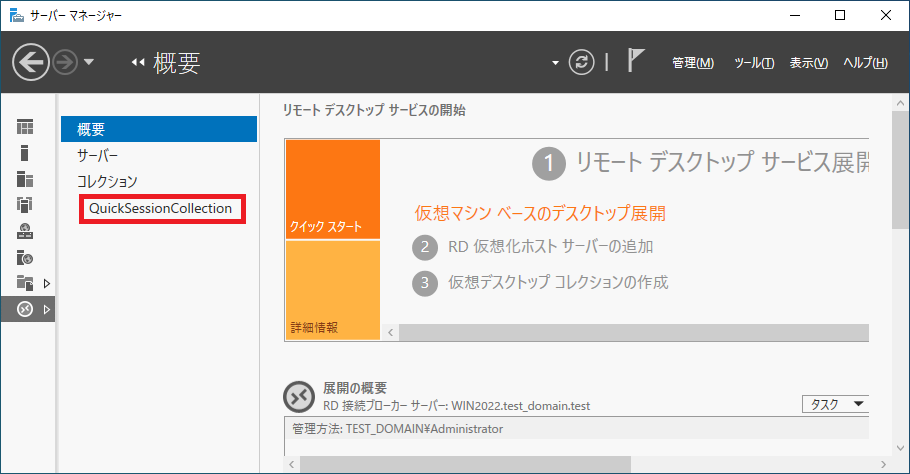Screen dimensions: 910x474
Task: Click the forward navigation arrow
Action: (x=65, y=62)
